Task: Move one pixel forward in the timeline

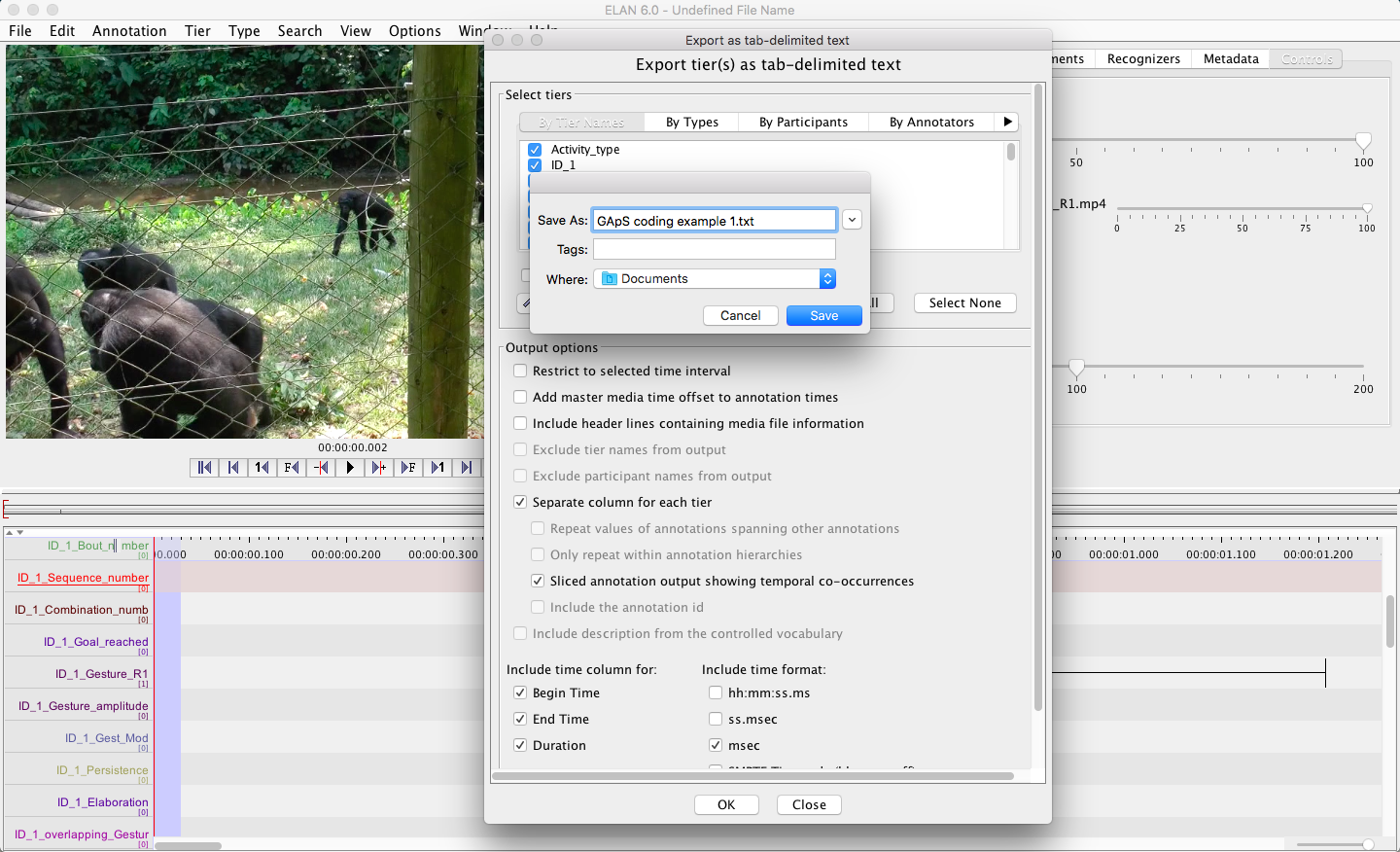Action: [x=379, y=468]
